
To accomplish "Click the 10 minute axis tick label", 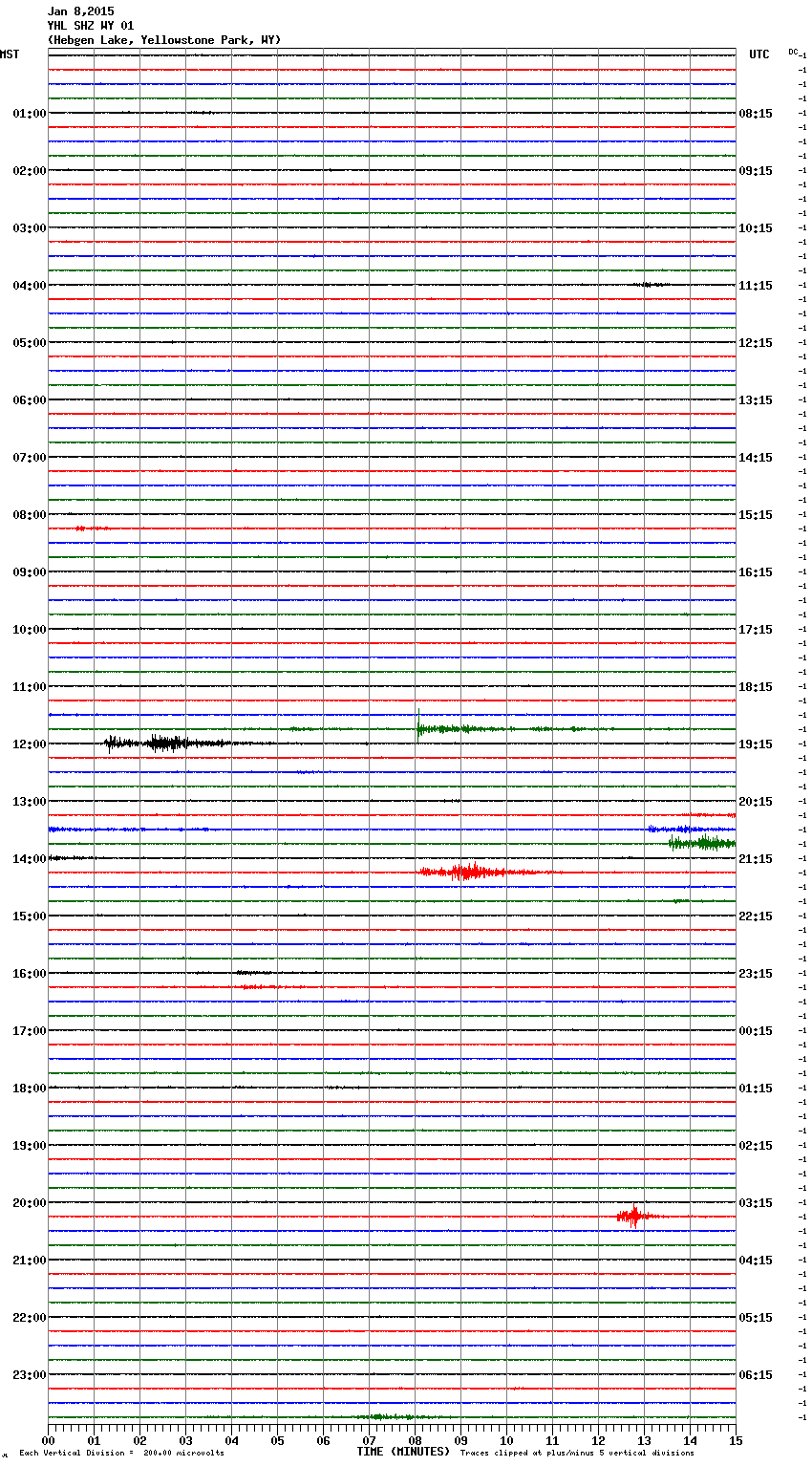I will coord(507,1440).
